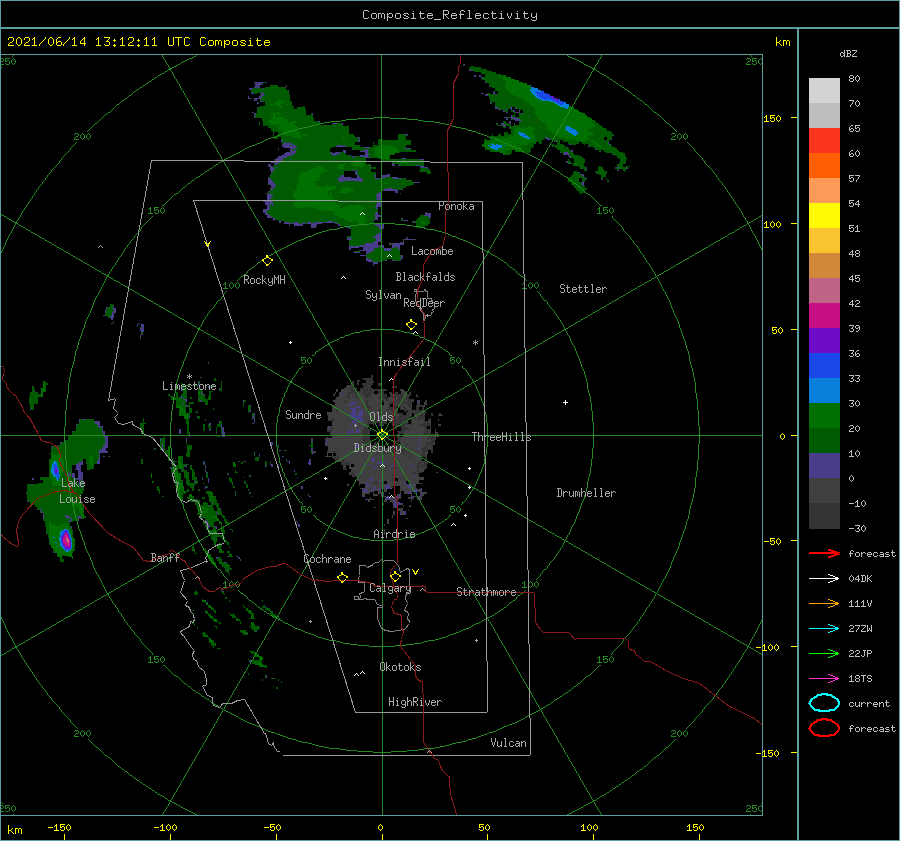The width and height of the screenshot is (900, 841).
Task: Click the bright green 30-20 dBZ swatch
Action: (x=824, y=416)
